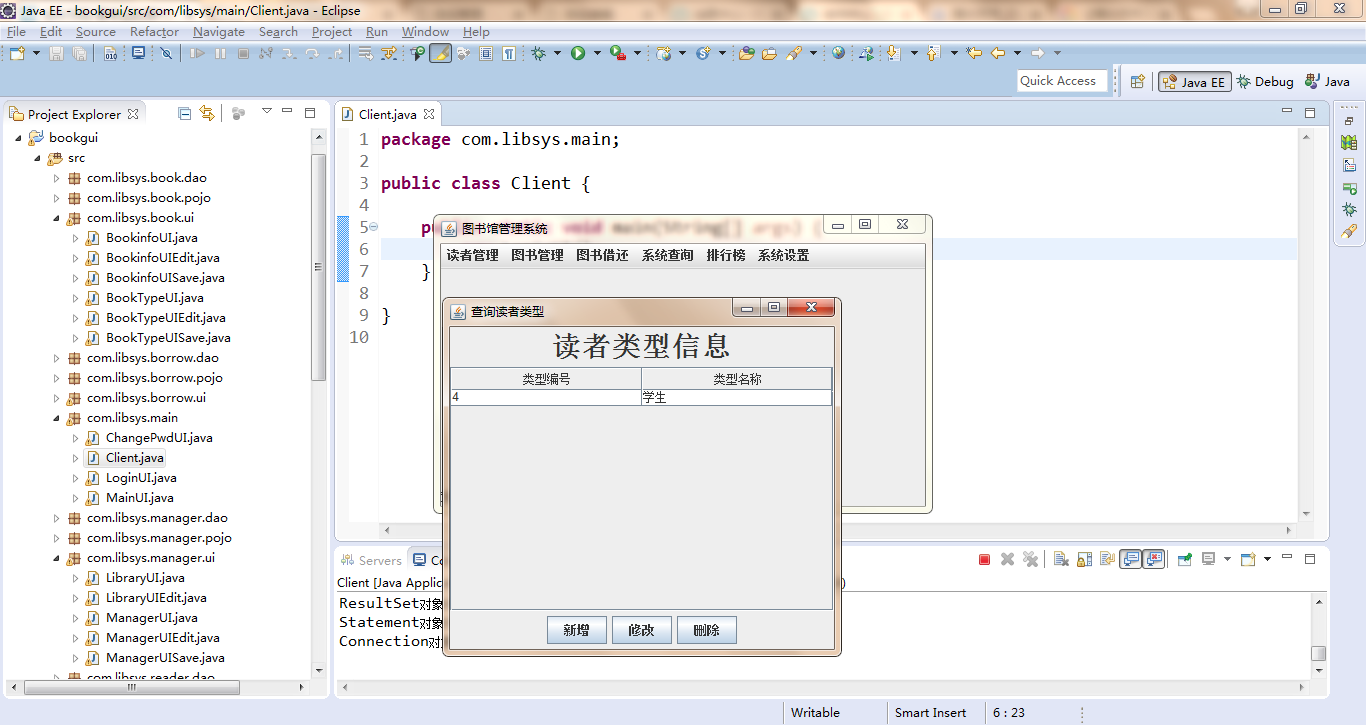This screenshot has width=1366, height=725.
Task: Click the Quick Access search field
Action: coord(1062,81)
